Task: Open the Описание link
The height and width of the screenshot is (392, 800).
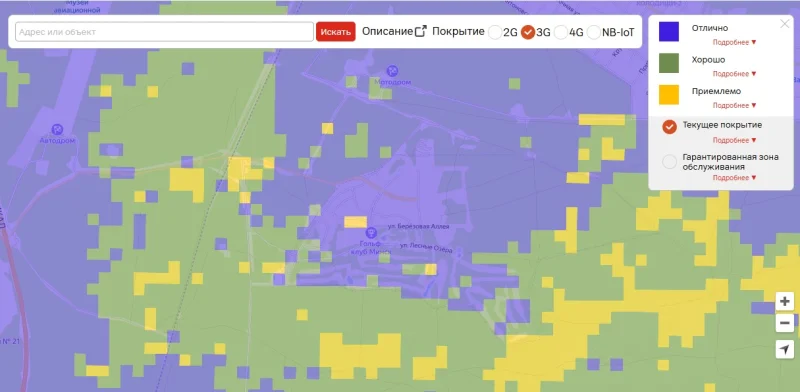Action: 387,31
